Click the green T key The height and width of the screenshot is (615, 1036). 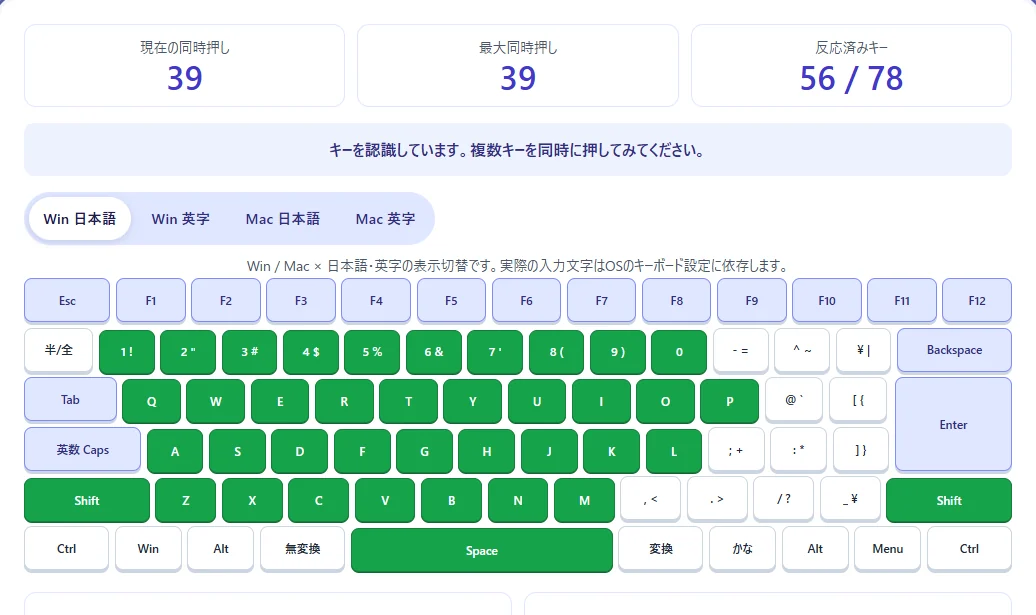[x=408, y=401]
